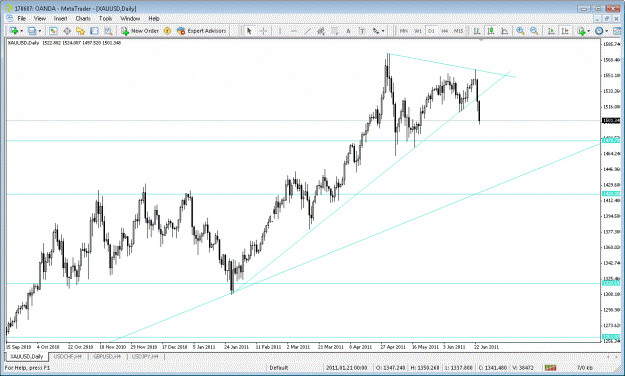Click the New Chart toolbar icon
The width and height of the screenshot is (625, 376).
13,31
